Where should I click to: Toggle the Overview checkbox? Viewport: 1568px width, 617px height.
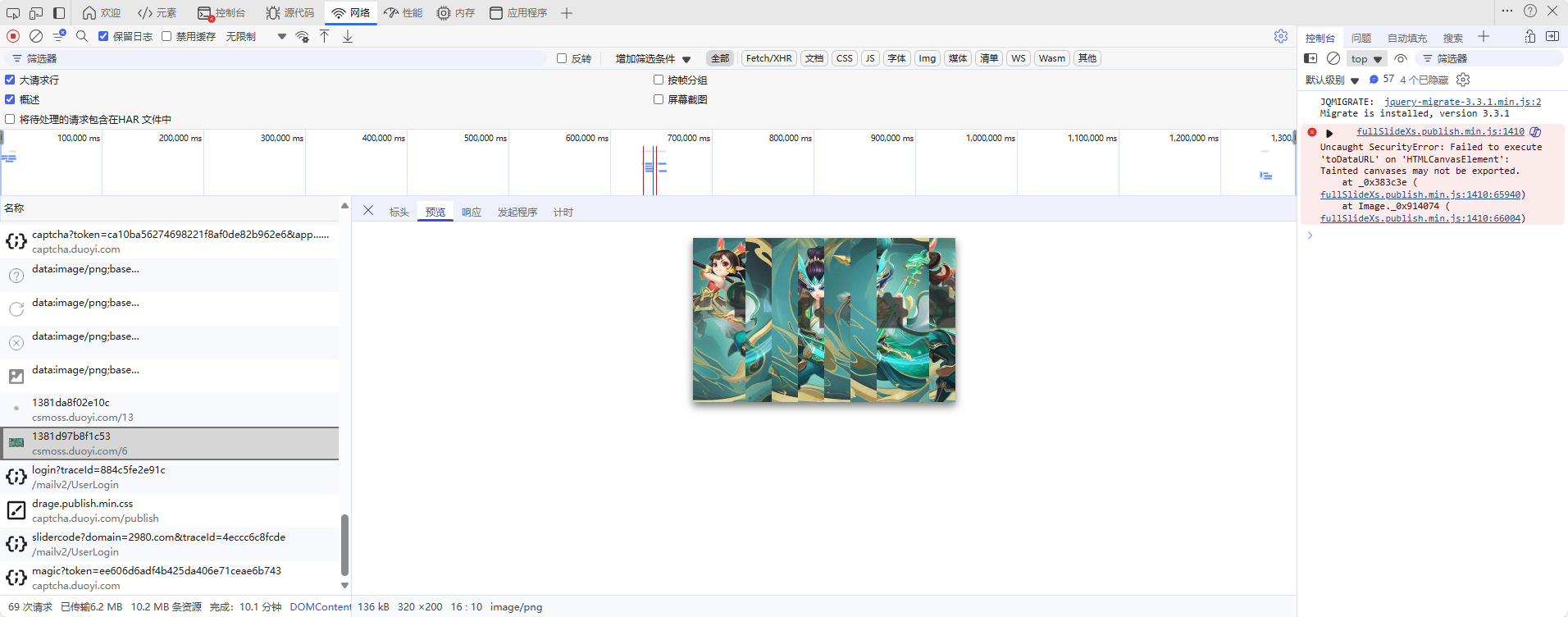(10, 99)
